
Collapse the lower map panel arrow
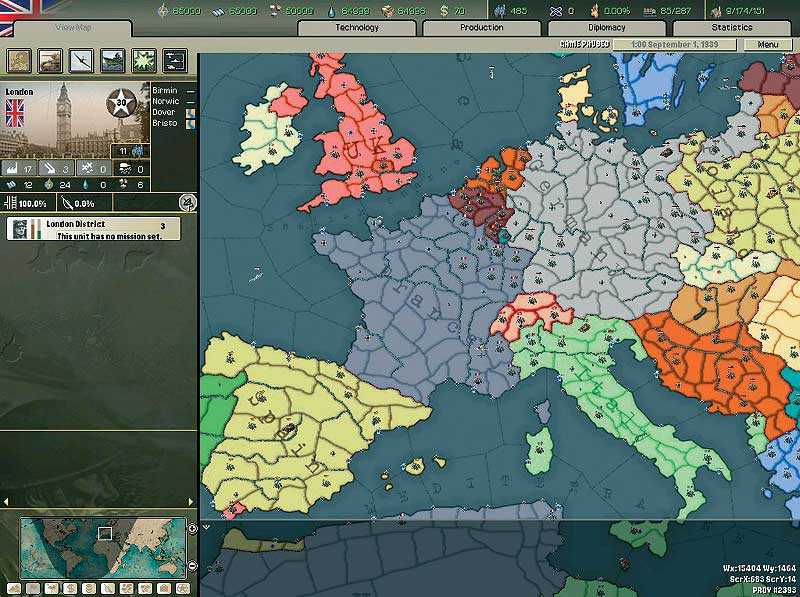click(x=206, y=527)
